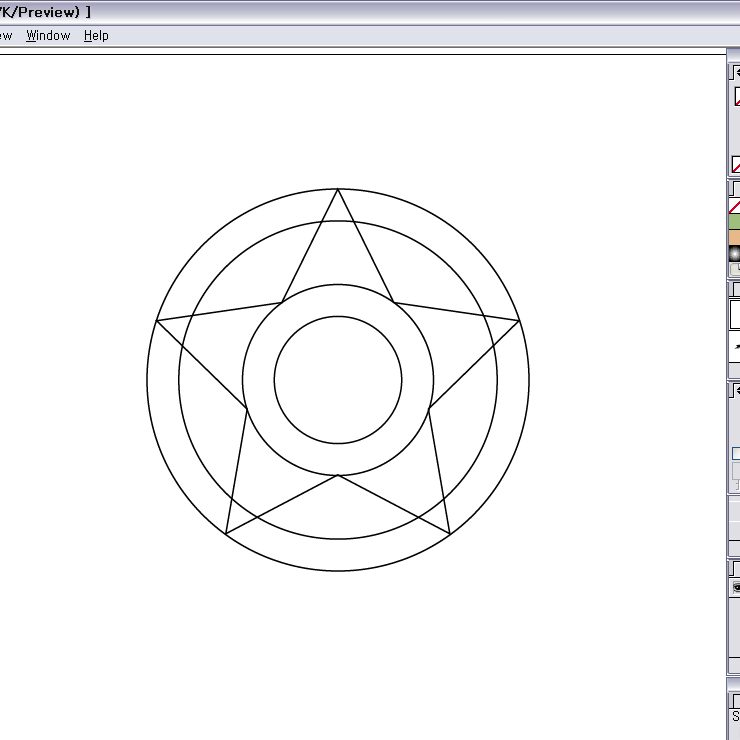The image size is (740, 740).
Task: Select the white brush preview box
Action: tap(735, 314)
